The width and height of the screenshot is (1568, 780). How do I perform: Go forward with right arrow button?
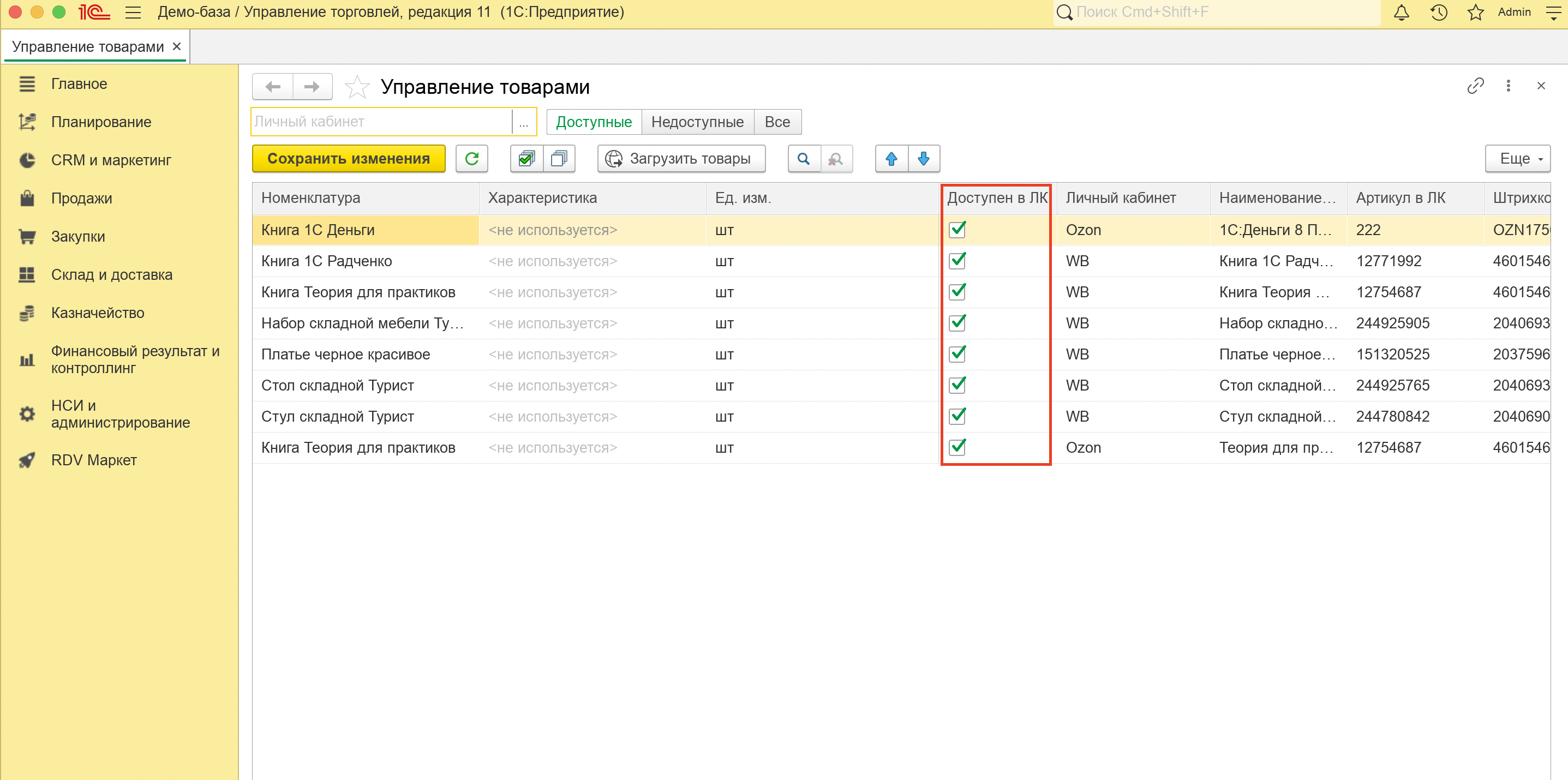coord(312,87)
